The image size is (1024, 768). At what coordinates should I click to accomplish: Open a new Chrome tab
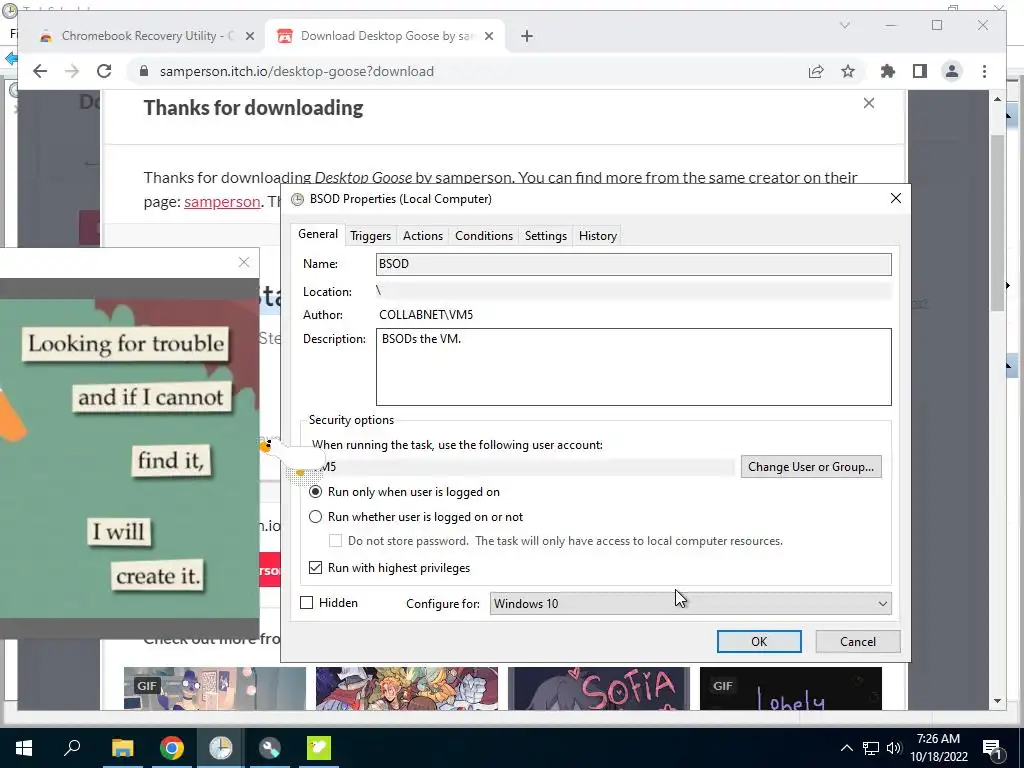[x=527, y=37]
